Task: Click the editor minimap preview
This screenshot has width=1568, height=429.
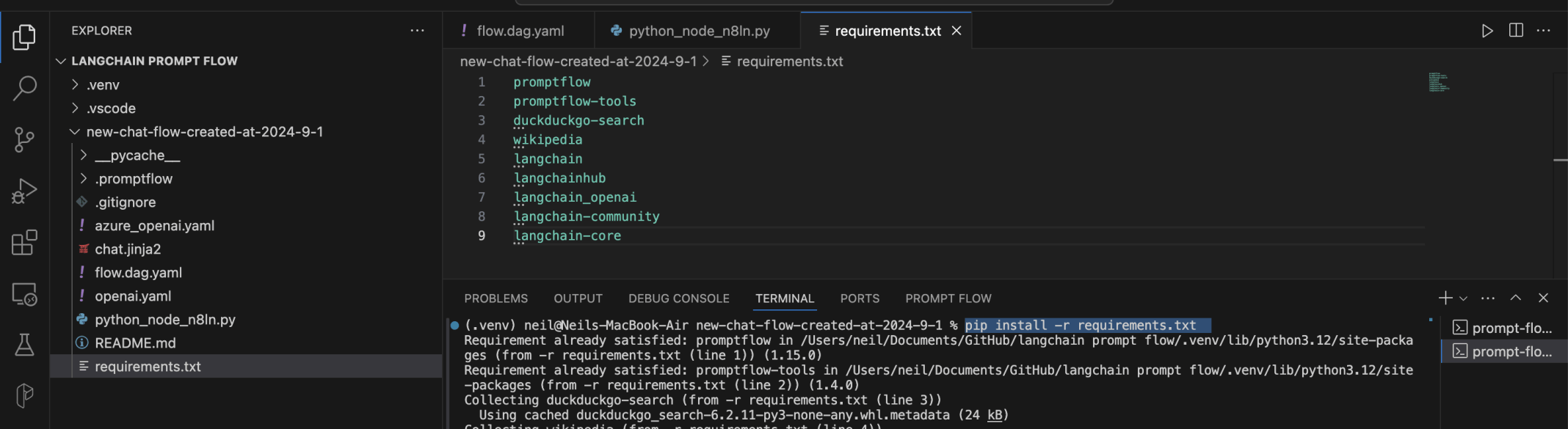Action: click(1438, 82)
